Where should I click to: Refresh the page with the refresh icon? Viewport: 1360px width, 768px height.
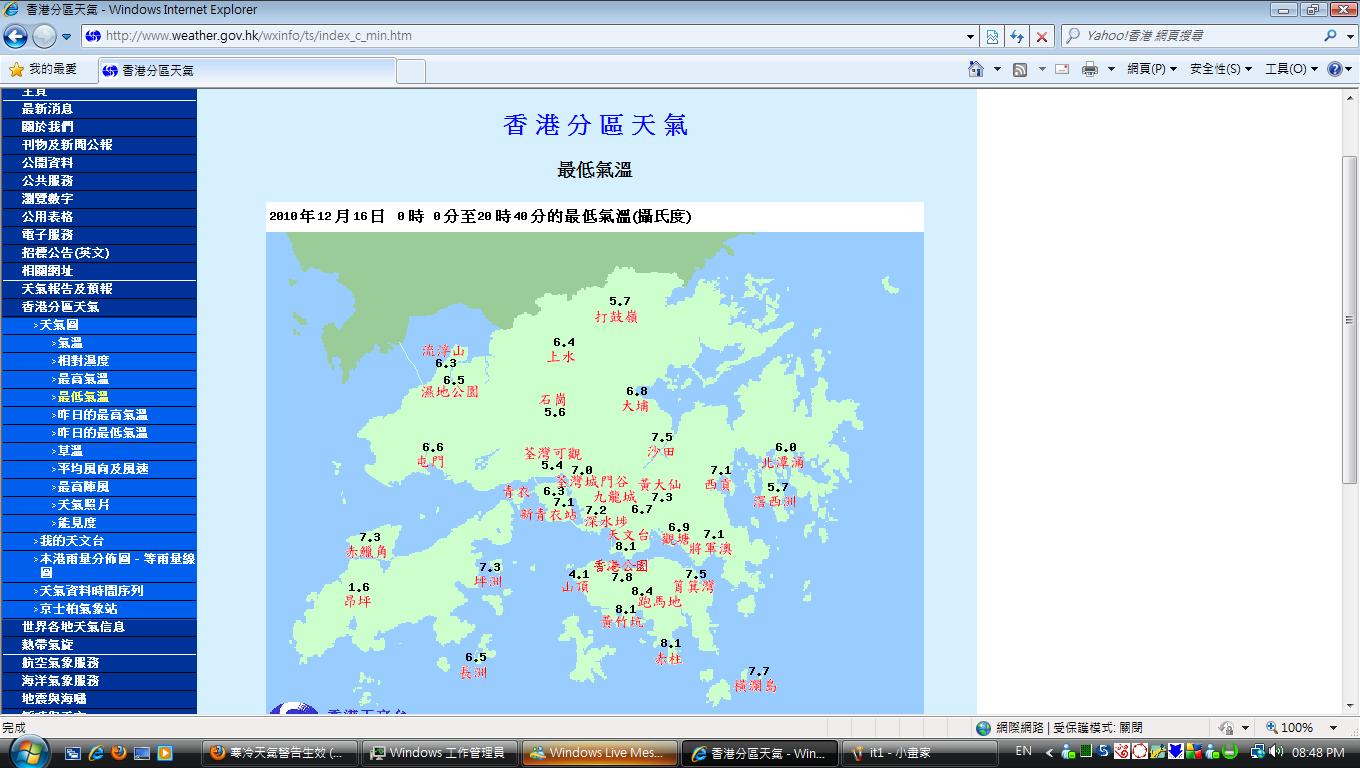click(x=1017, y=36)
